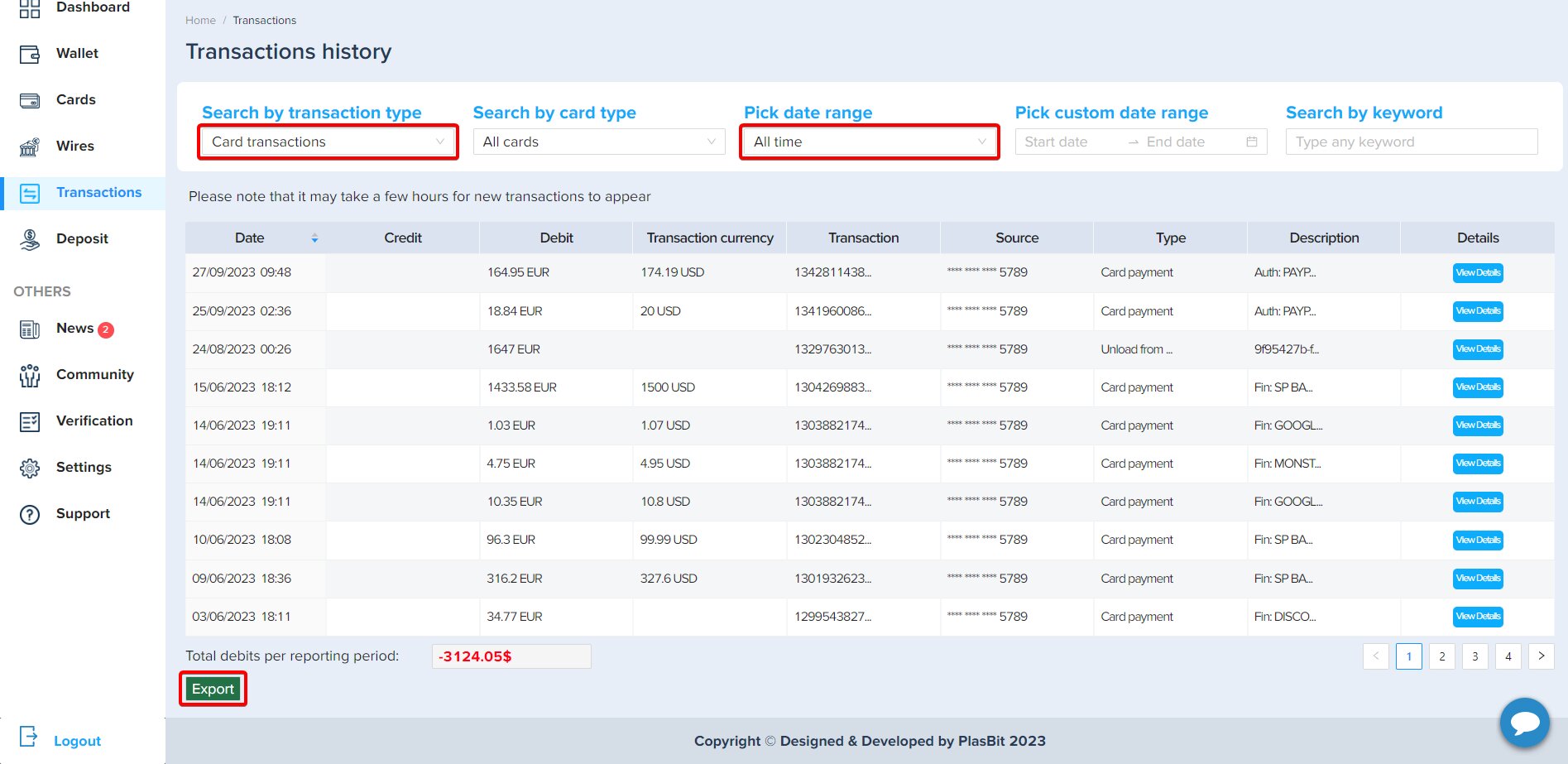Select pagination page 1
This screenshot has width=1568, height=764.
click(1409, 656)
